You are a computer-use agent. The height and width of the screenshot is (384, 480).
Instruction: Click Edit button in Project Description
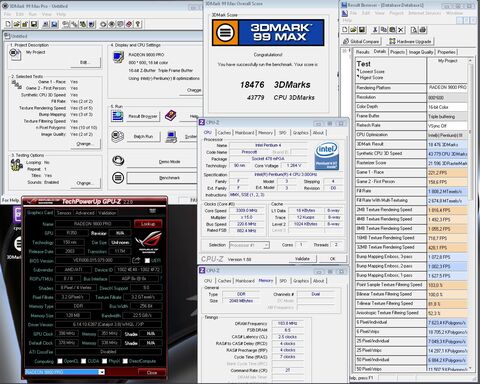point(85,62)
